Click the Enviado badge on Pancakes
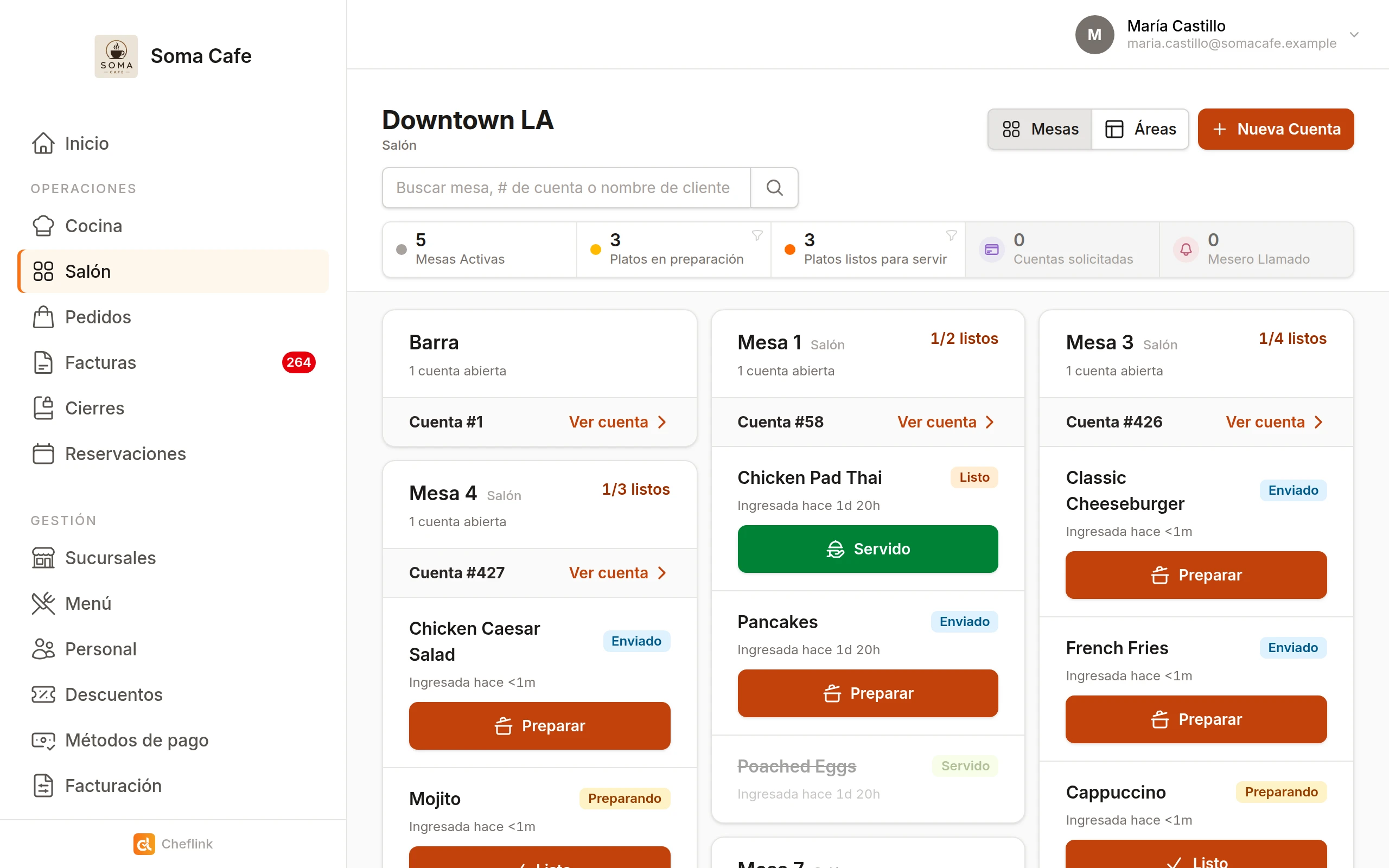1389x868 pixels. tap(964, 622)
